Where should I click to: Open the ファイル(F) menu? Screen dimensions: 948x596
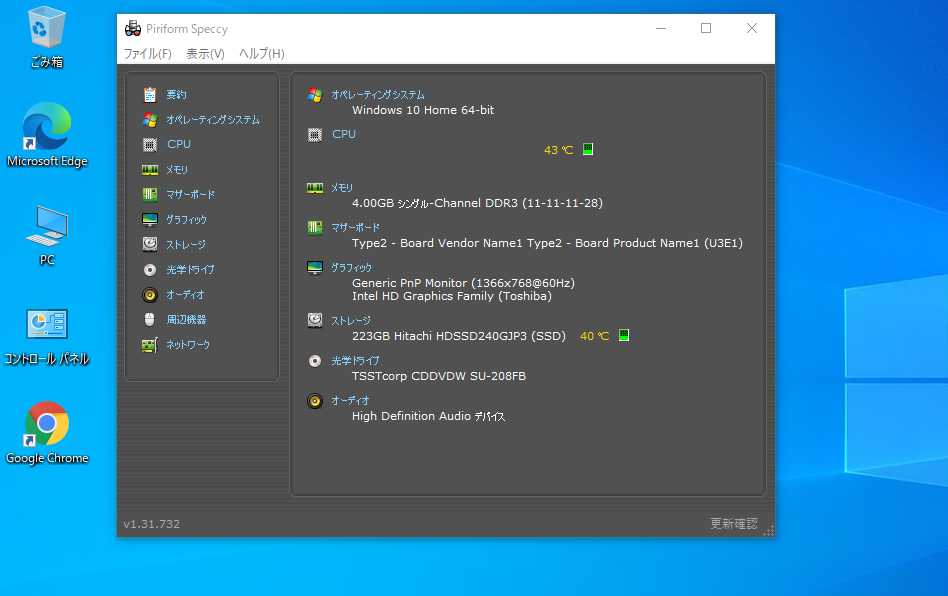pyautogui.click(x=148, y=54)
